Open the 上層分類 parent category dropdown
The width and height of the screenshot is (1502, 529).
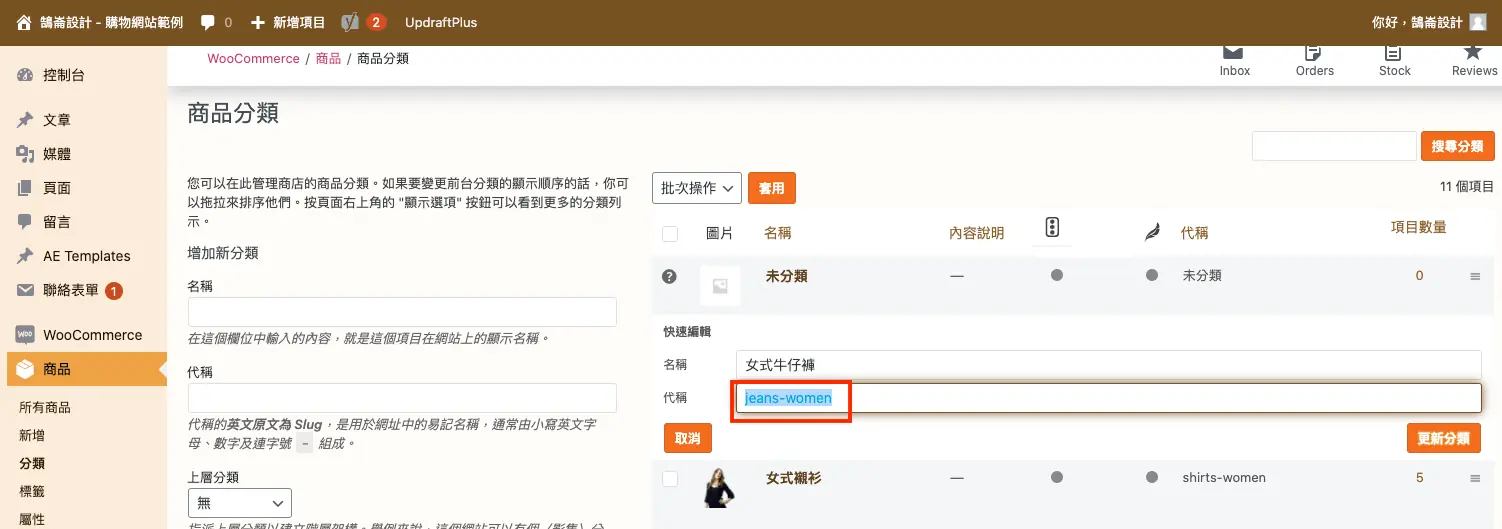240,503
